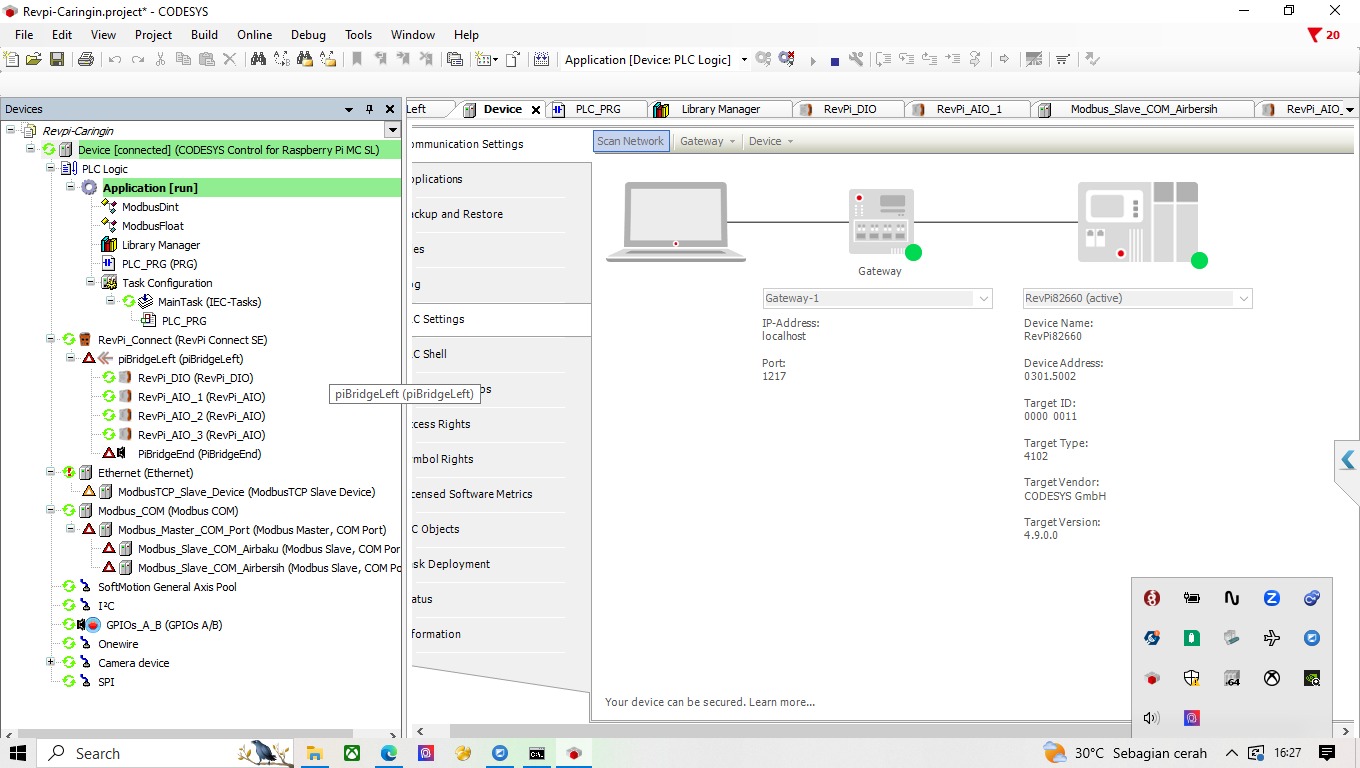Stop the application with the blue square icon

[835, 61]
